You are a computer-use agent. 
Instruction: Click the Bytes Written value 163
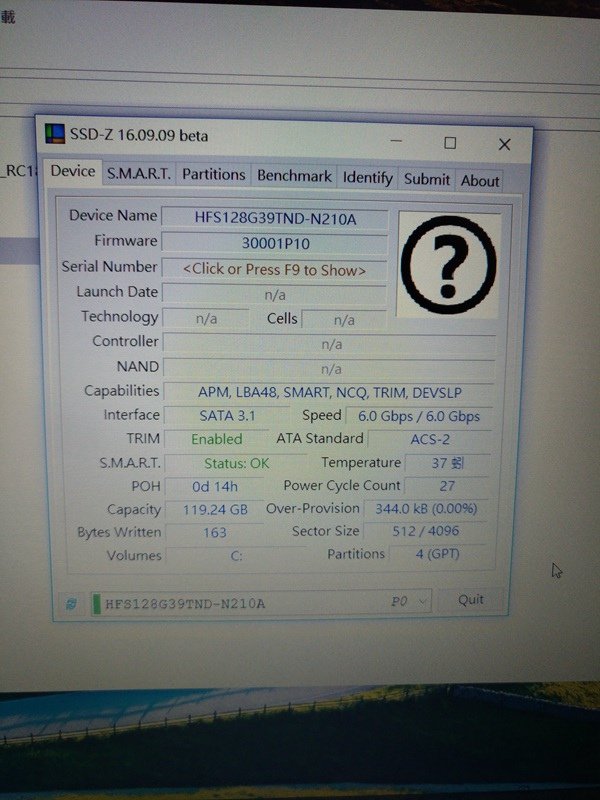coord(215,533)
